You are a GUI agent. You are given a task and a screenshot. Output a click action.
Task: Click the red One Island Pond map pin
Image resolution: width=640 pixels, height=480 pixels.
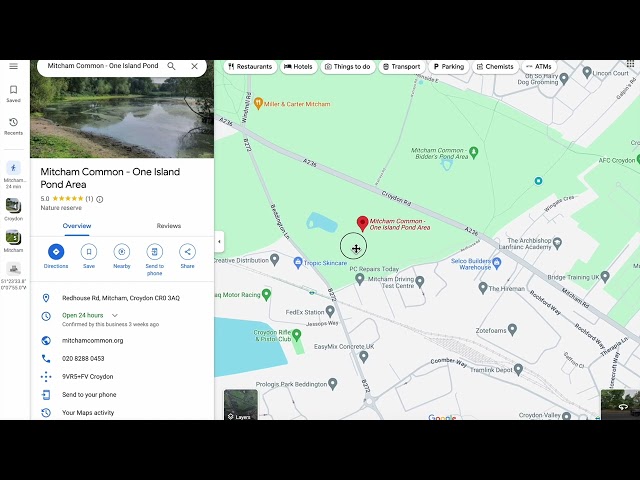pyautogui.click(x=362, y=224)
